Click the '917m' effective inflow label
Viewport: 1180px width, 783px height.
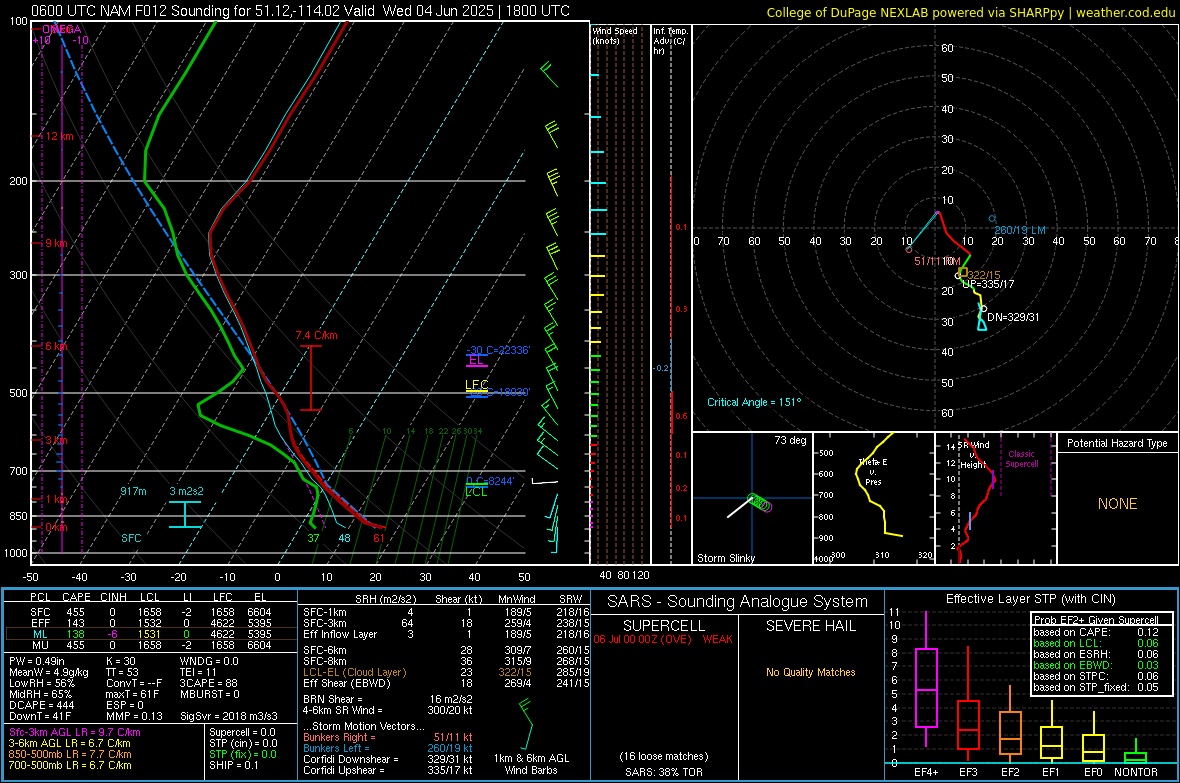[x=133, y=491]
